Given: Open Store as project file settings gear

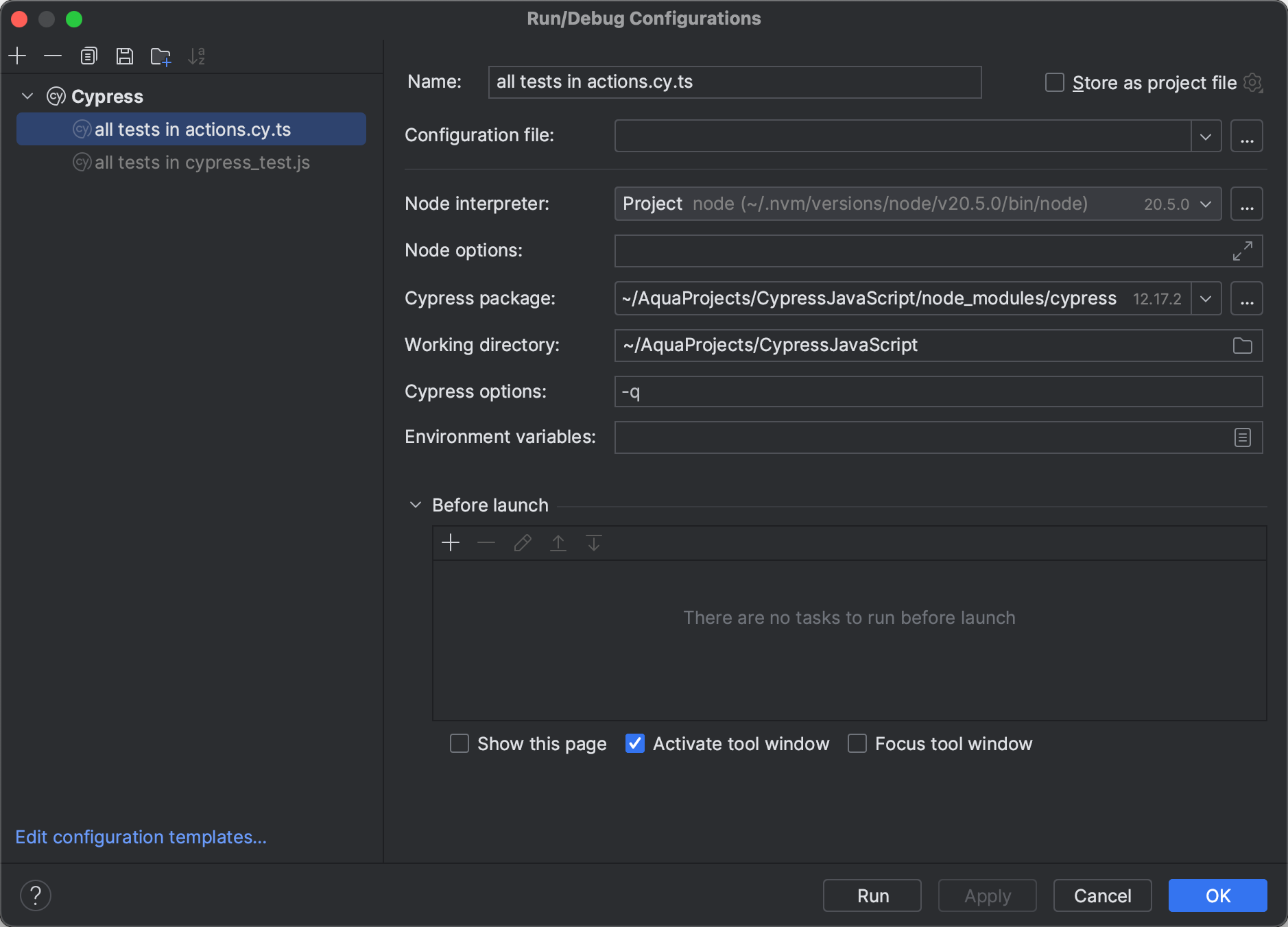Looking at the screenshot, I should (x=1254, y=82).
